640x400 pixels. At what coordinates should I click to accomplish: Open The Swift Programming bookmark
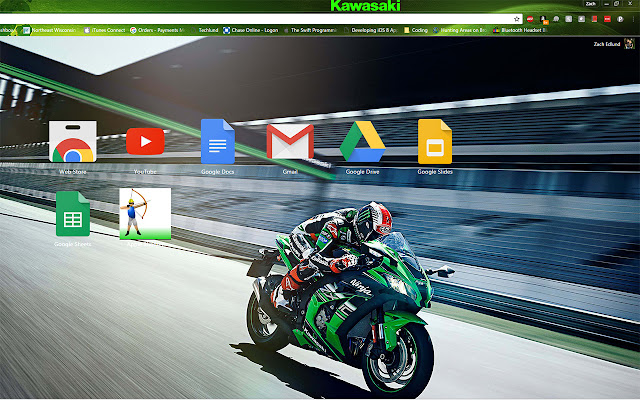point(310,30)
